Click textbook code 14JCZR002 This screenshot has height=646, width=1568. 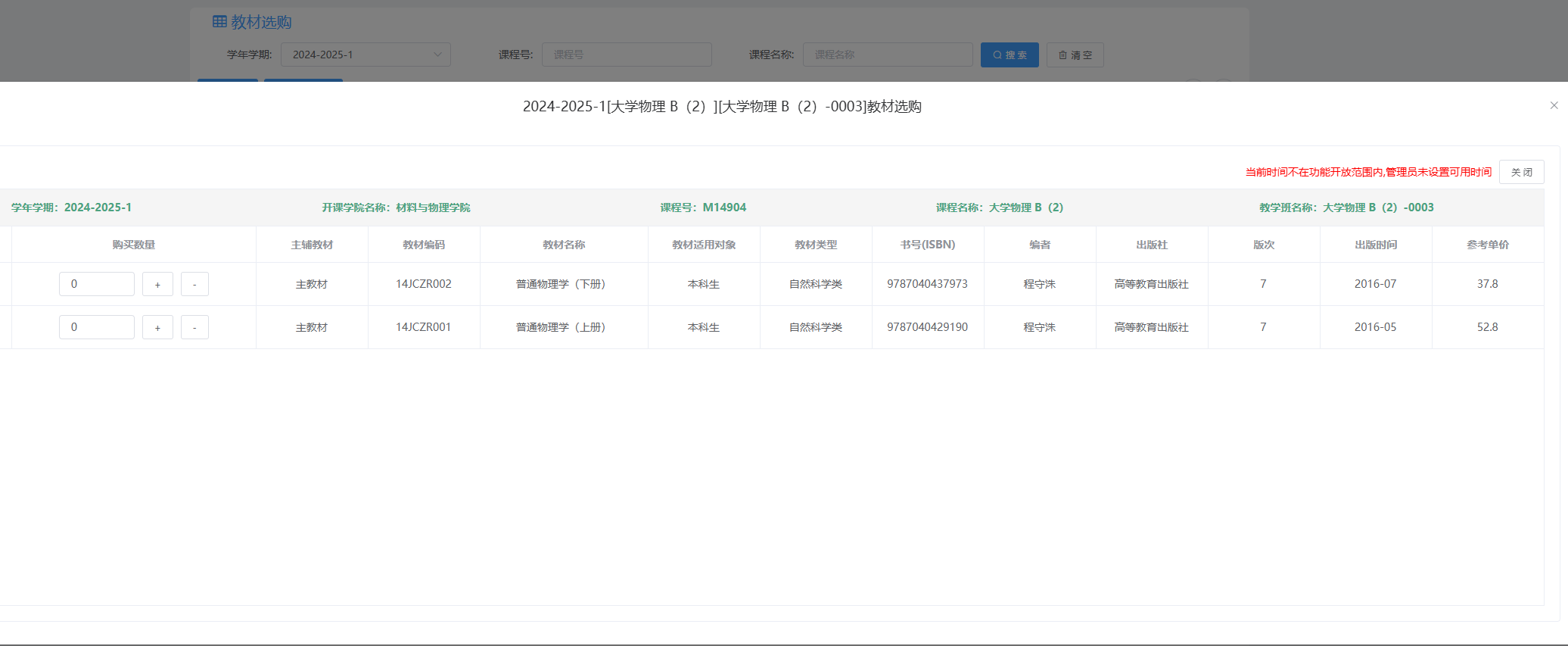424,284
